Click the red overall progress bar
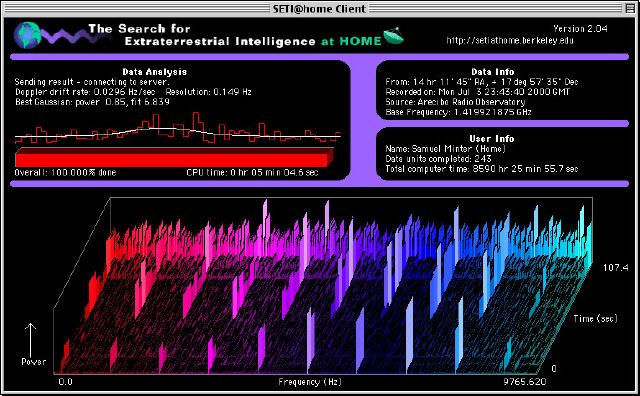Image resolution: width=640 pixels, height=396 pixels. click(174, 157)
